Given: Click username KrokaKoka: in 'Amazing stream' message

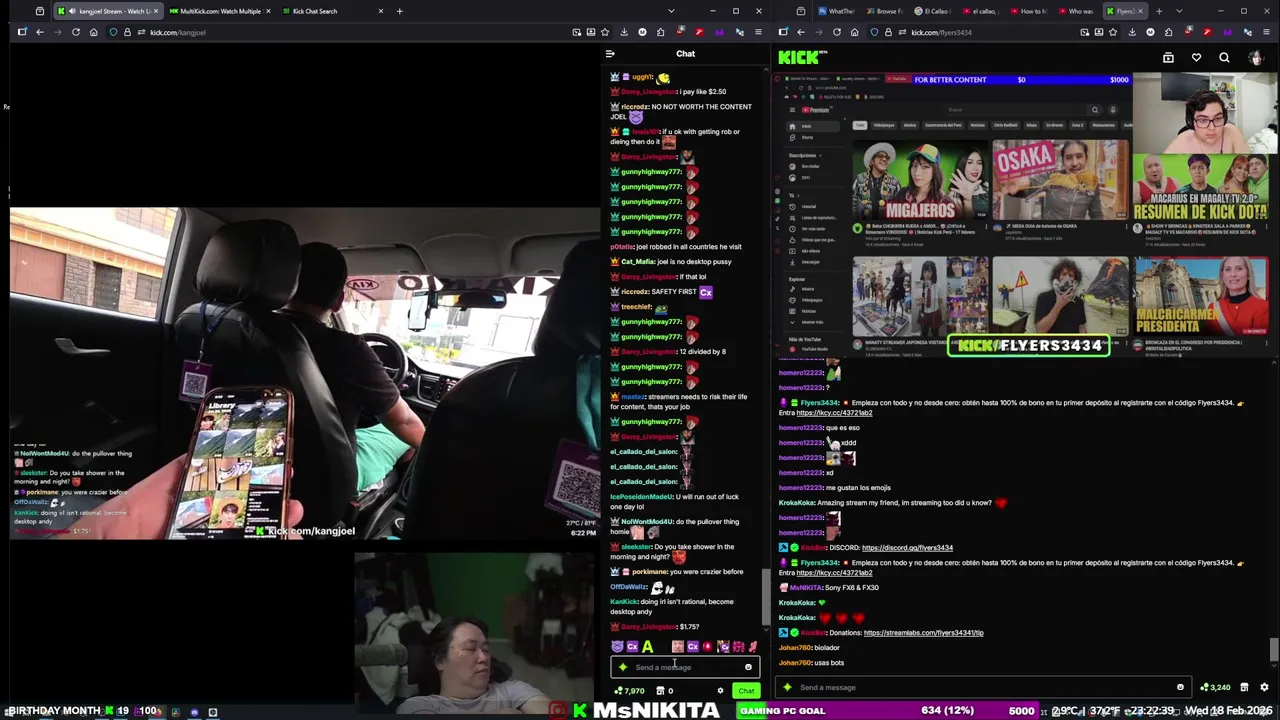Looking at the screenshot, I should click(797, 503).
